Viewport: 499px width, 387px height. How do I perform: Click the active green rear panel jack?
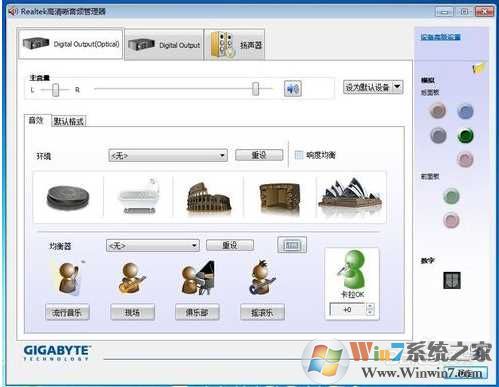[x=465, y=136]
